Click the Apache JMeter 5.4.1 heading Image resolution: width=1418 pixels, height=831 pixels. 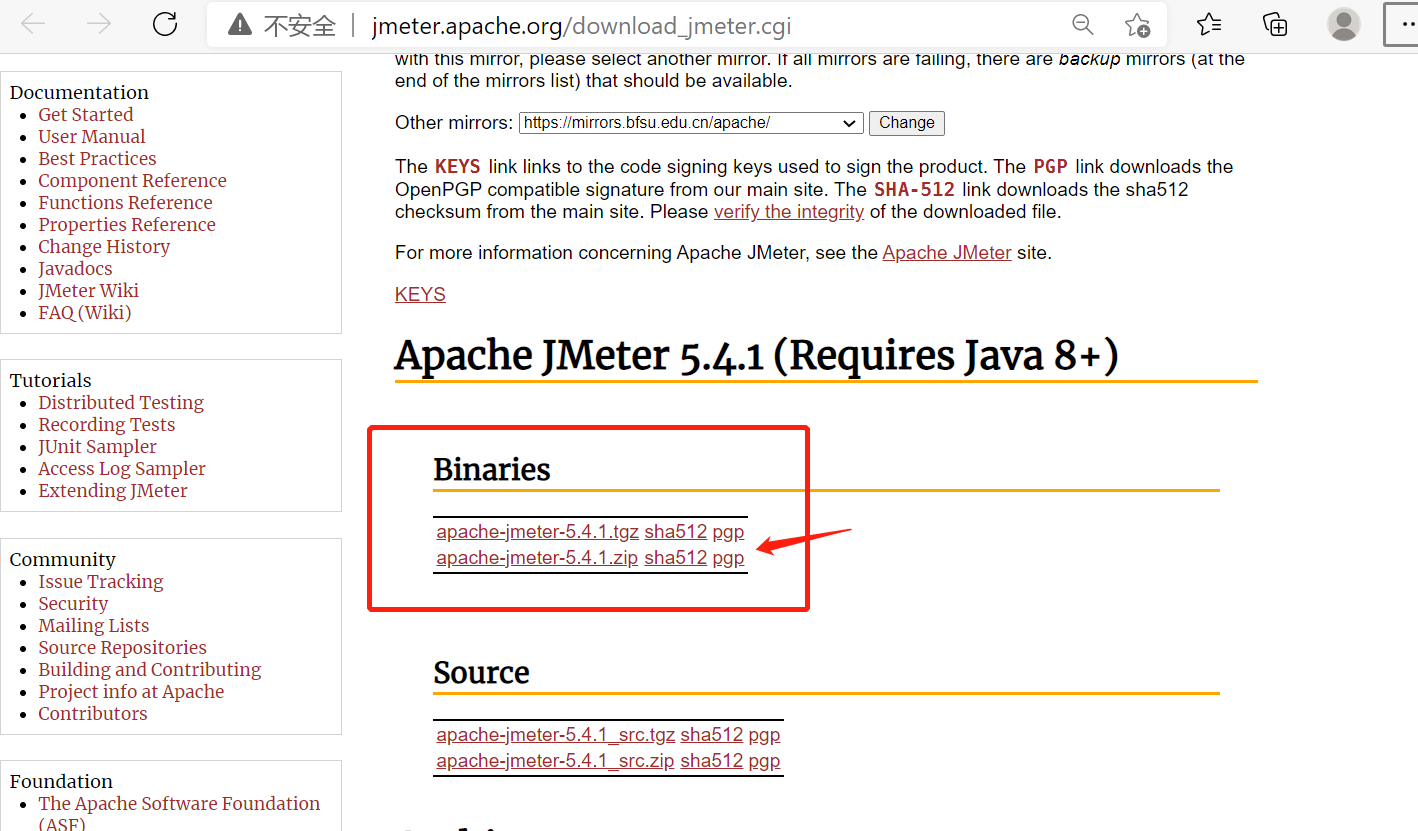[x=756, y=356]
